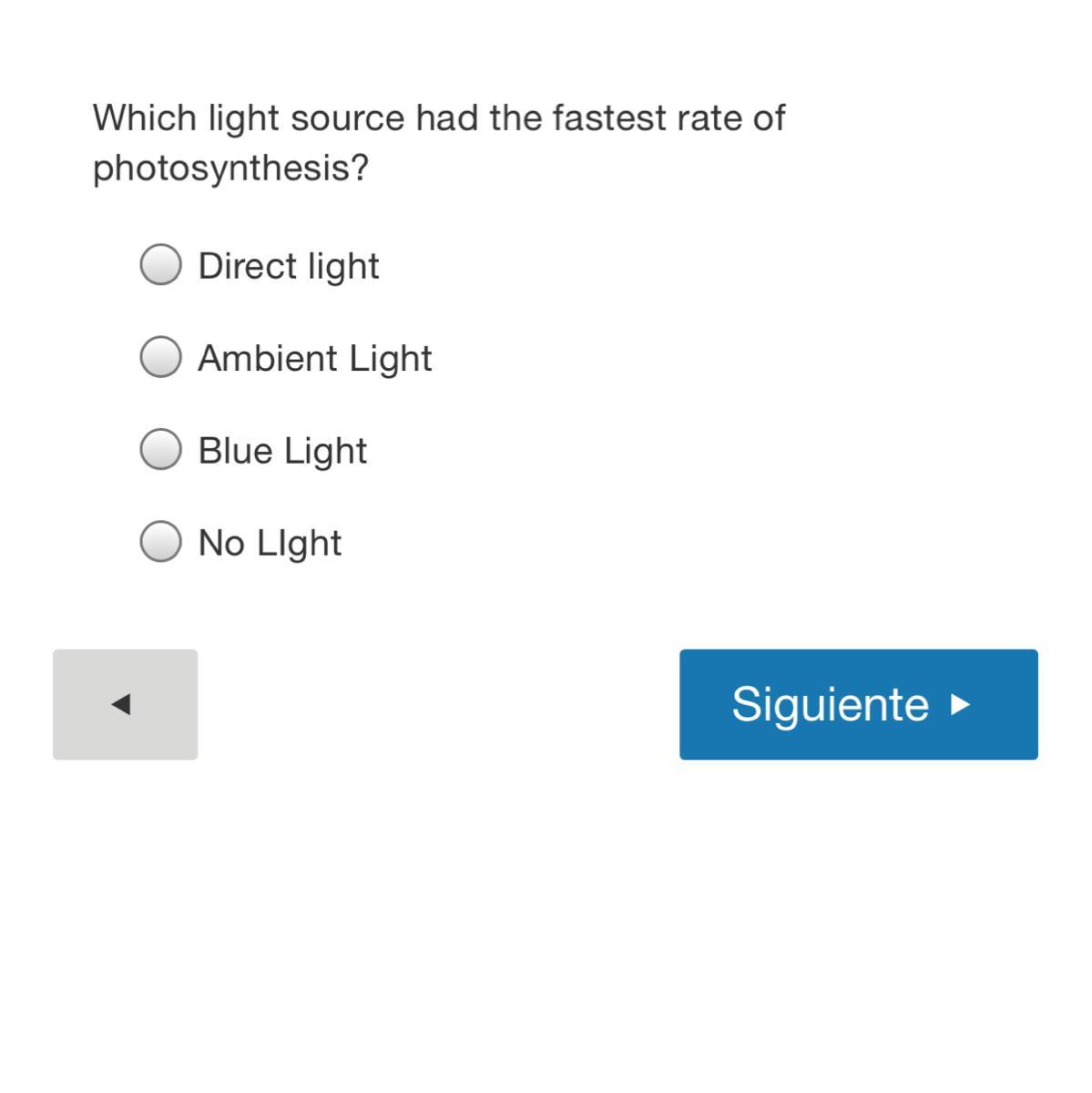Click the word "Which" starting the question

[145, 118]
